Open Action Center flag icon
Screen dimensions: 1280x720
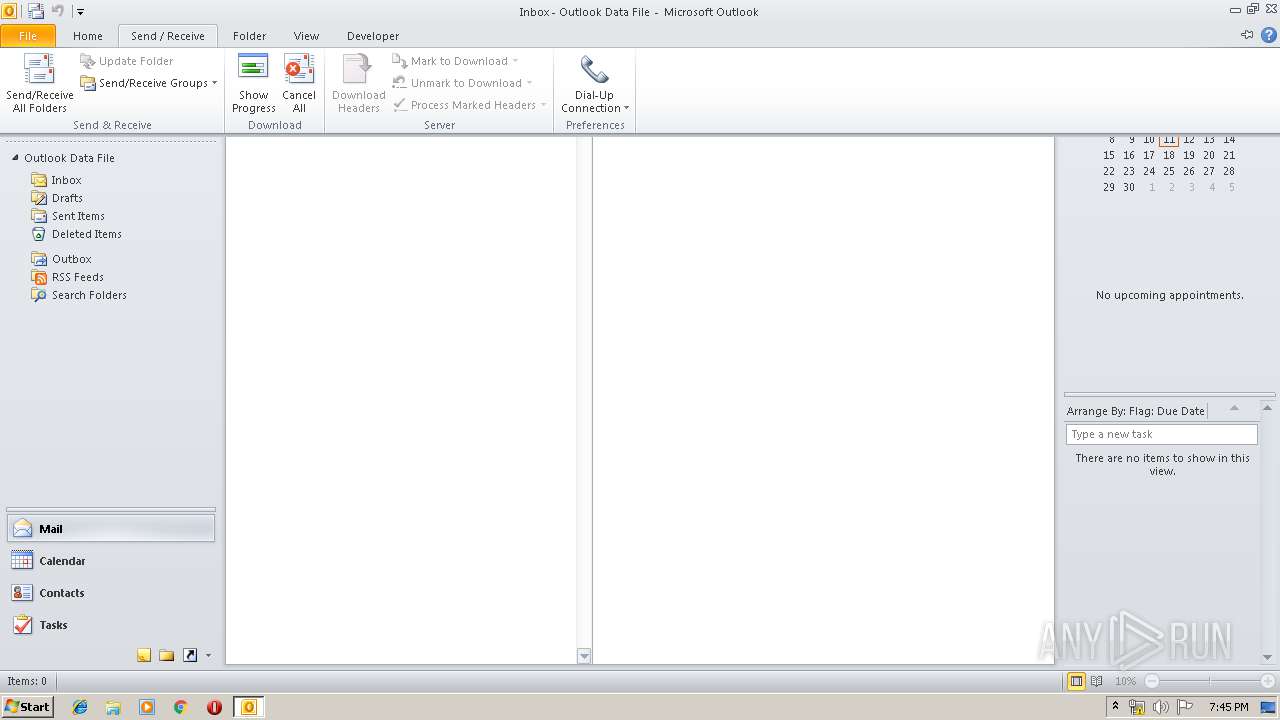pyautogui.click(x=1185, y=707)
